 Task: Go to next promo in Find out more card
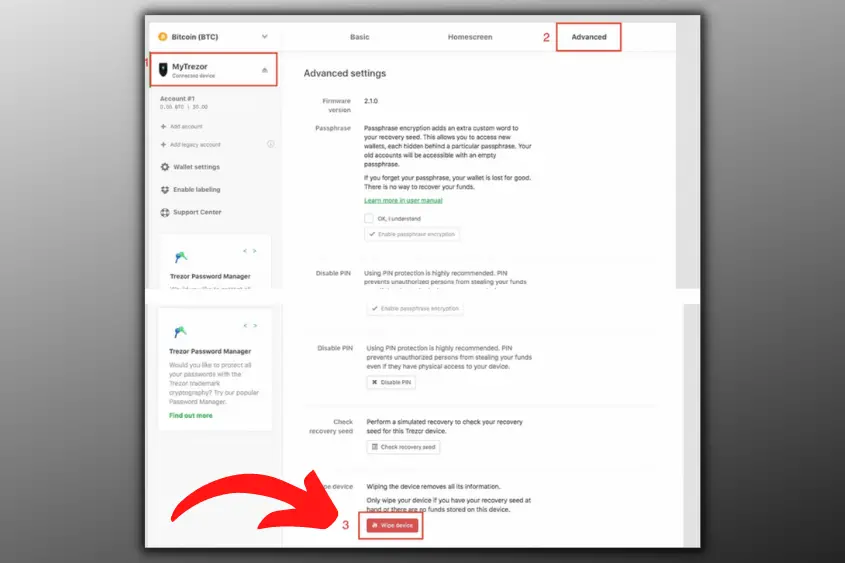click(x=255, y=325)
